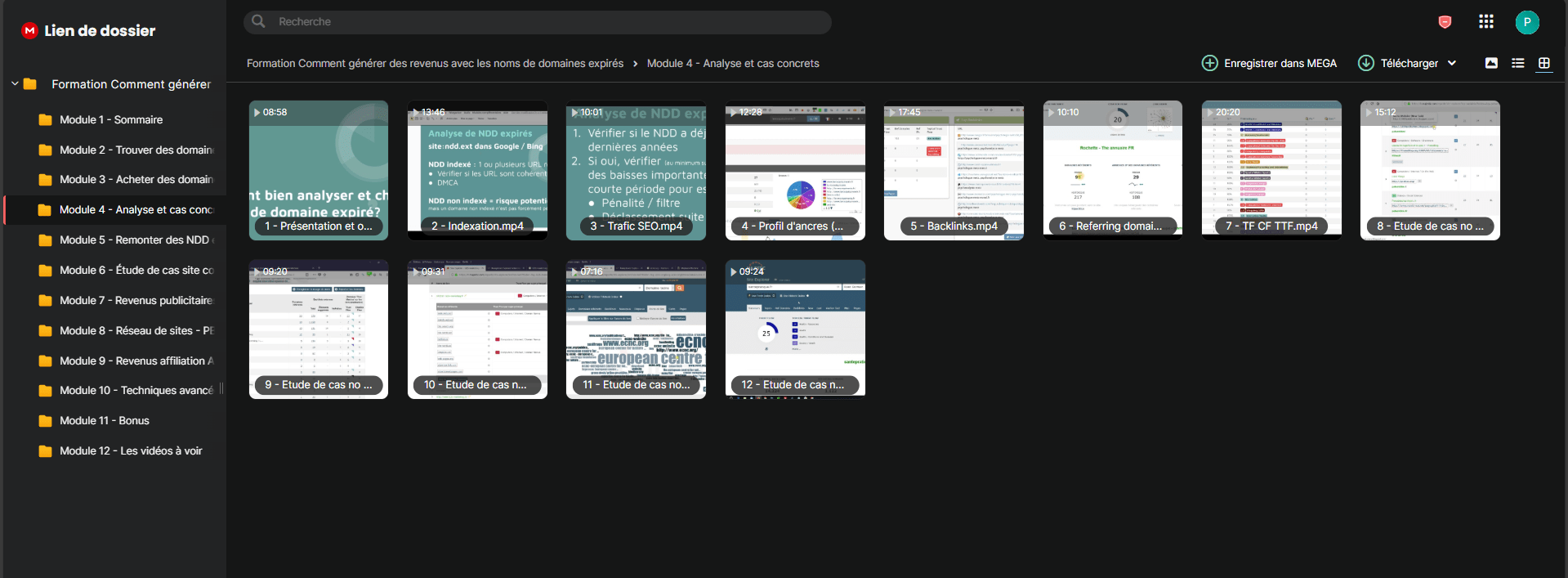Click Module 4 - Analyse breadcrumb
This screenshot has height=578, width=1568.
[x=733, y=64]
